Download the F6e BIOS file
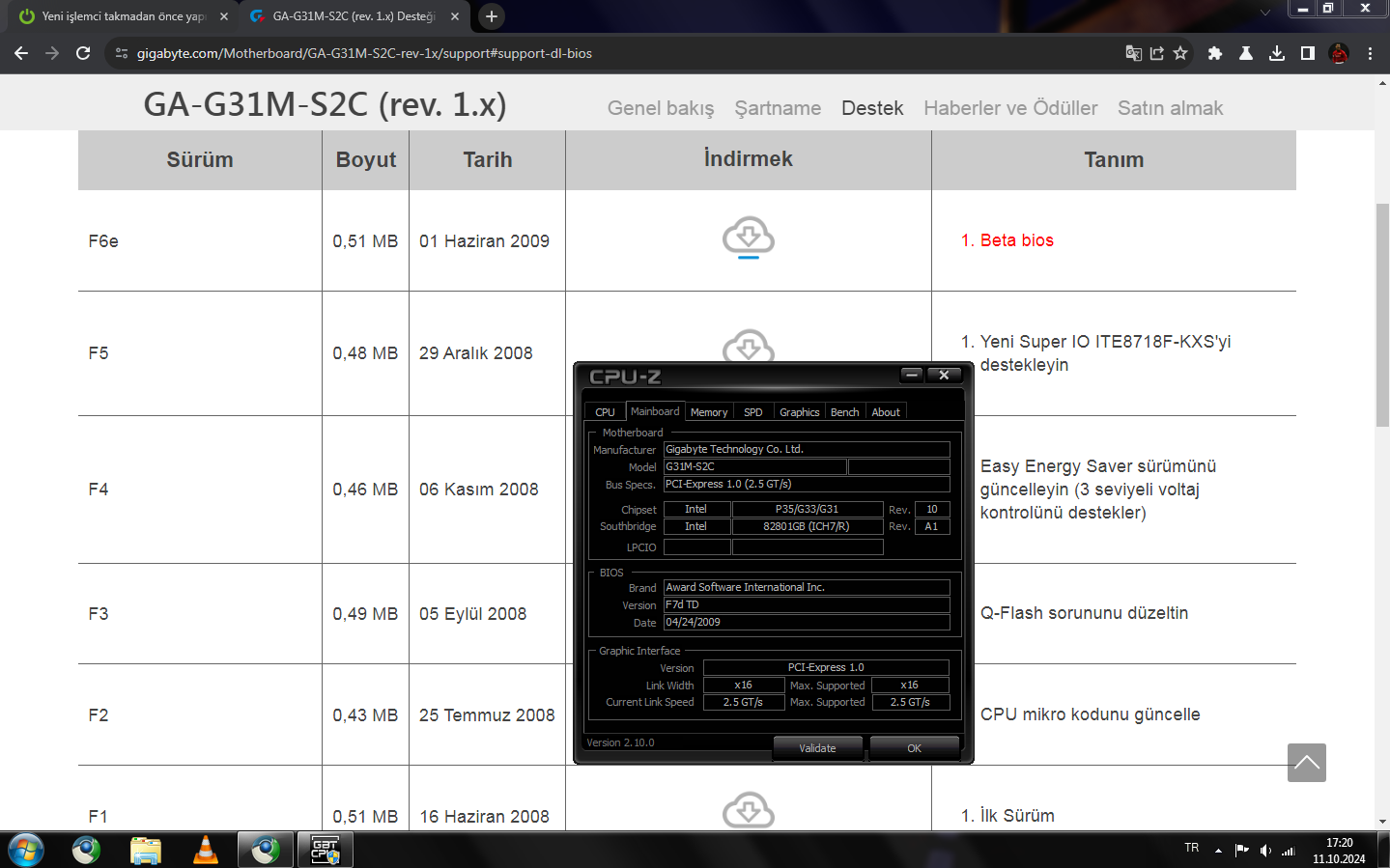The height and width of the screenshot is (868, 1390). coord(749,237)
